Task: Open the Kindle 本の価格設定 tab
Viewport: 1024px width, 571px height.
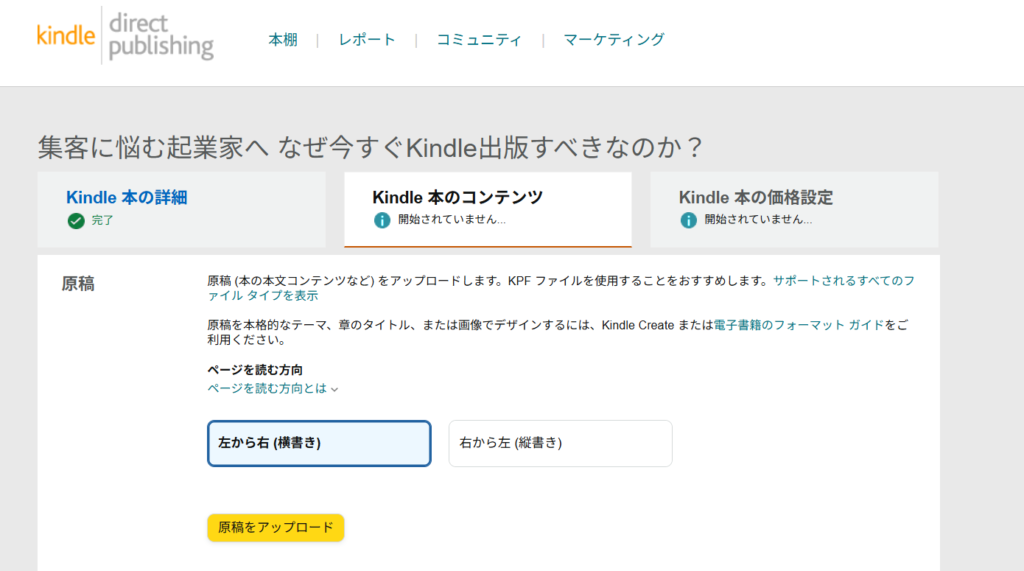Action: click(x=756, y=198)
